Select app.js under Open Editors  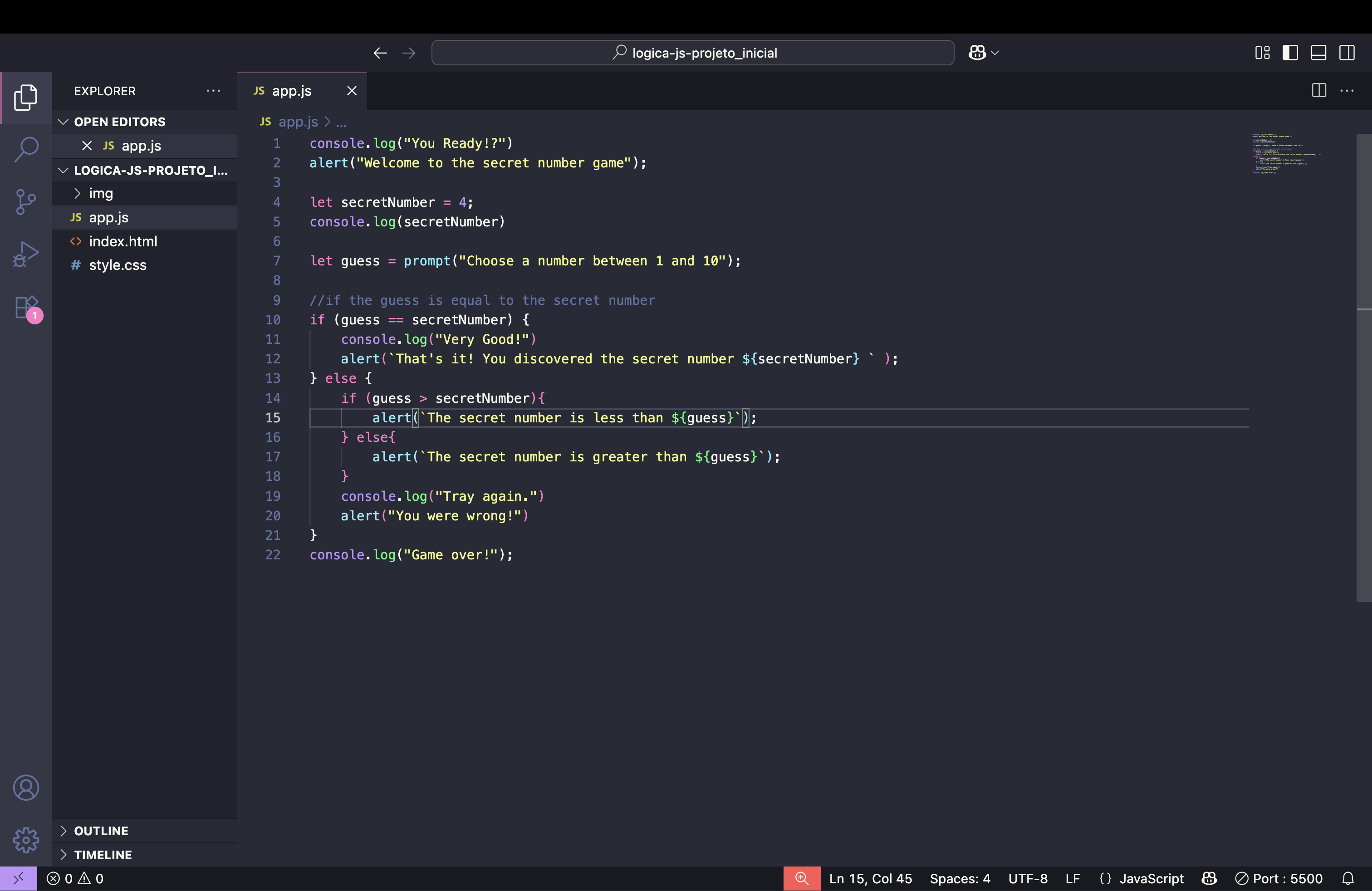pyautogui.click(x=145, y=145)
